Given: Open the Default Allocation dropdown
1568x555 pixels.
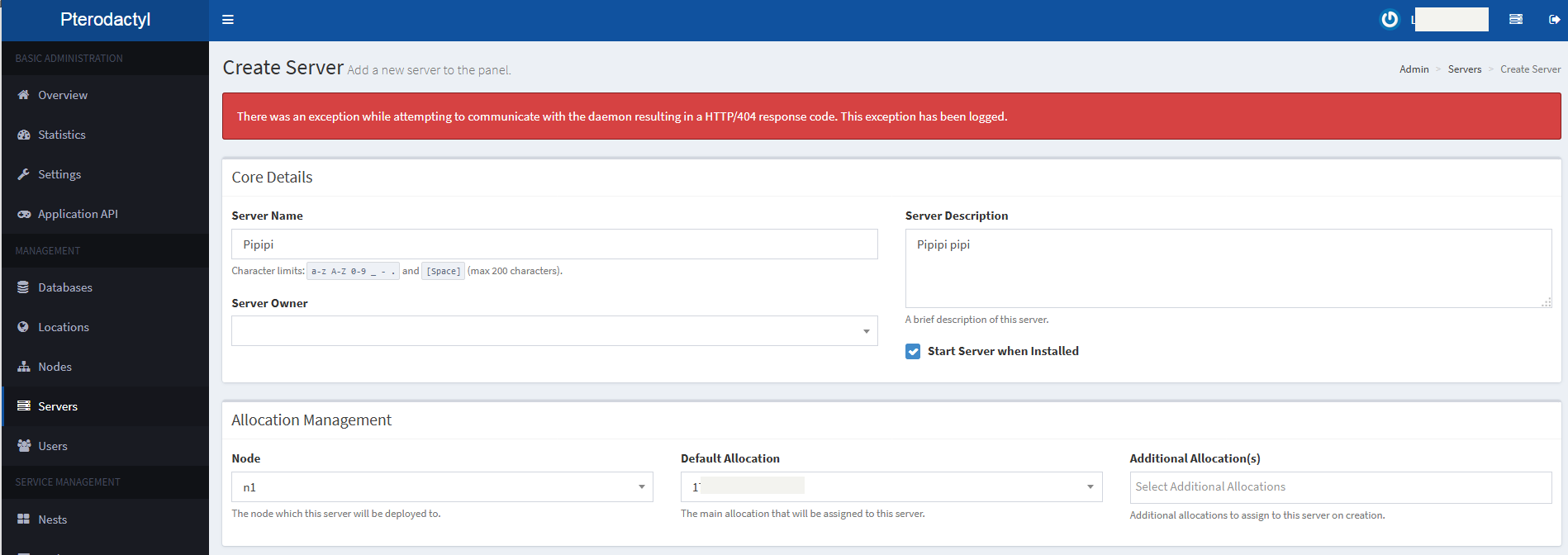Looking at the screenshot, I should coord(891,487).
